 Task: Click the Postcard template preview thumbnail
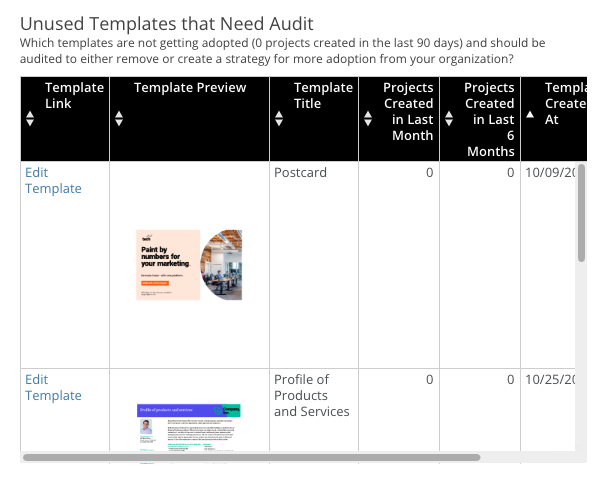click(x=189, y=265)
